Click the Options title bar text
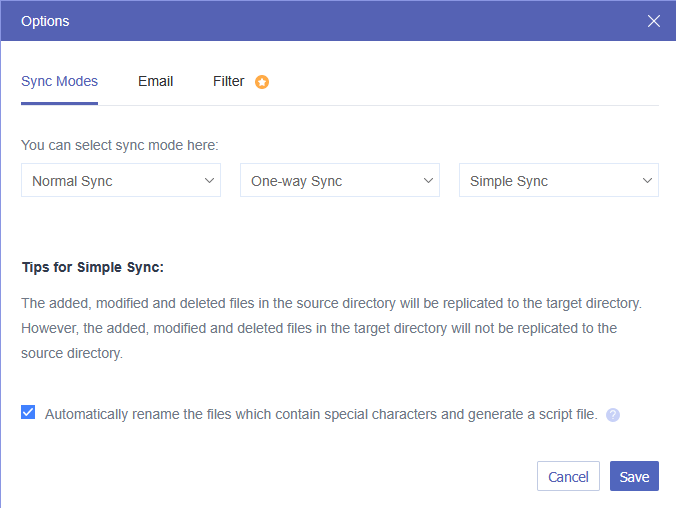The image size is (676, 508). pyautogui.click(x=45, y=21)
